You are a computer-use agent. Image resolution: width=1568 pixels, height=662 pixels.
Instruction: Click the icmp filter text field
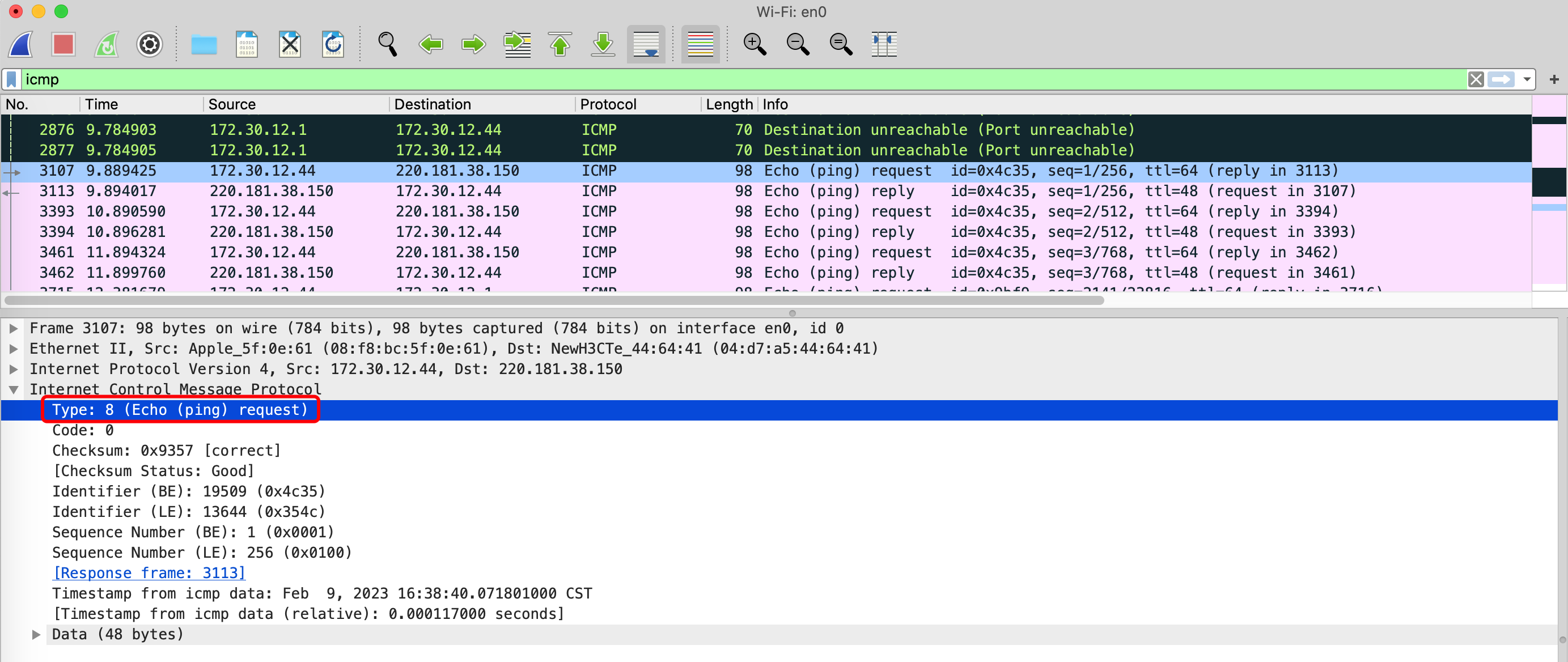click(743, 80)
